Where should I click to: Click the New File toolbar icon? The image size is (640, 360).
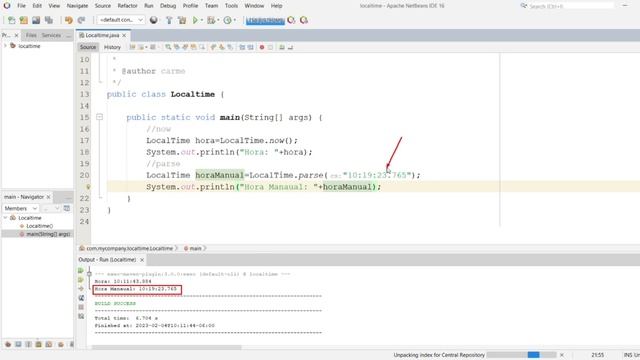point(11,20)
